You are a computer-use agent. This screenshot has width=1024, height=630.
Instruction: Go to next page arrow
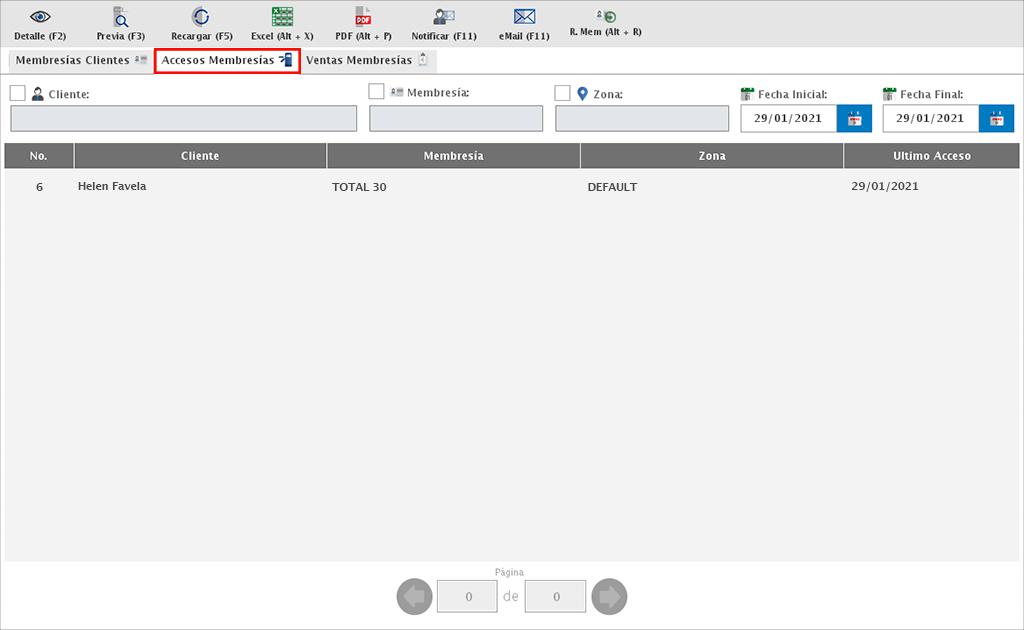coord(609,597)
